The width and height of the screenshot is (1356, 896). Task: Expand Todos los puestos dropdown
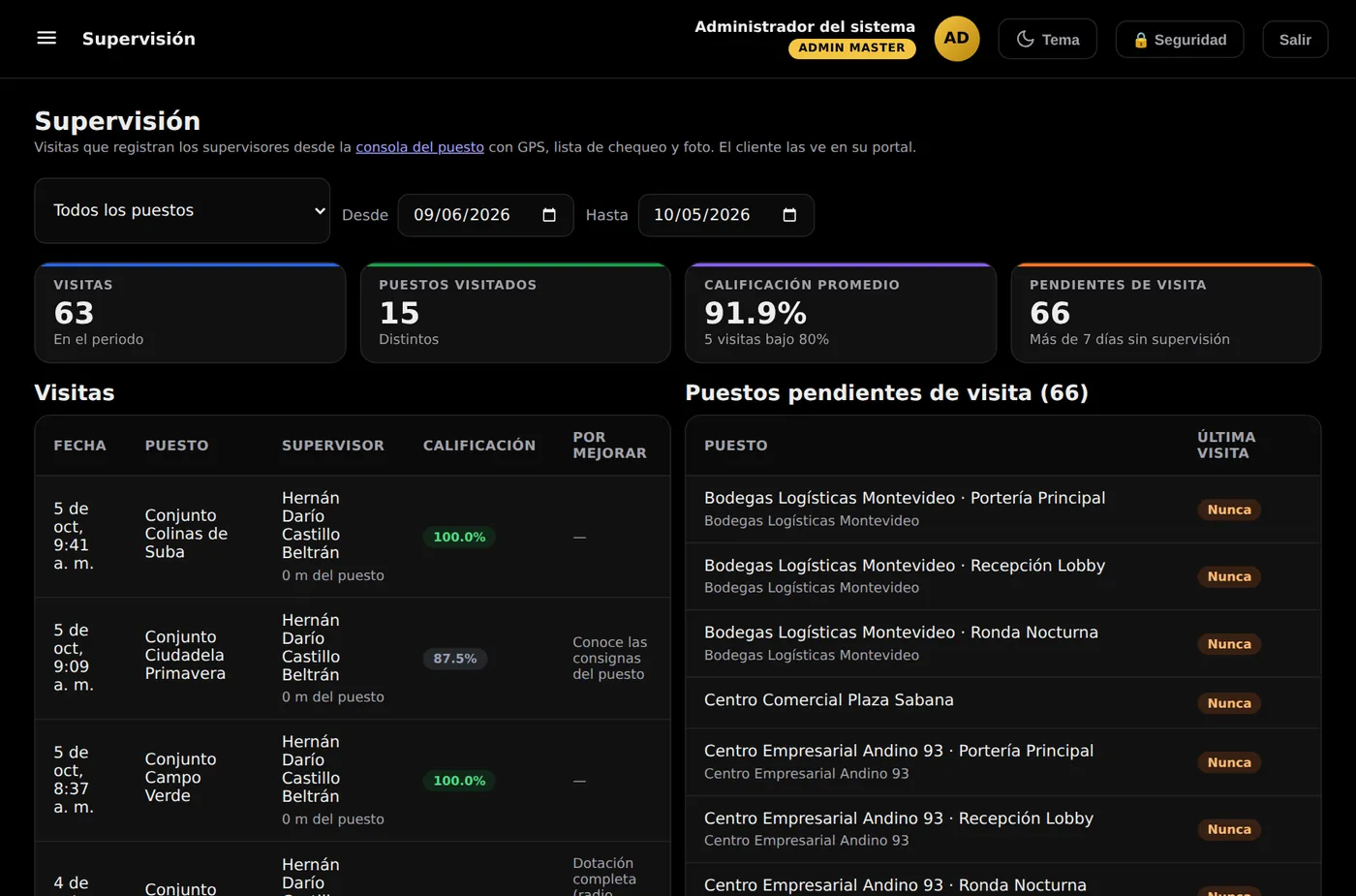tap(182, 210)
